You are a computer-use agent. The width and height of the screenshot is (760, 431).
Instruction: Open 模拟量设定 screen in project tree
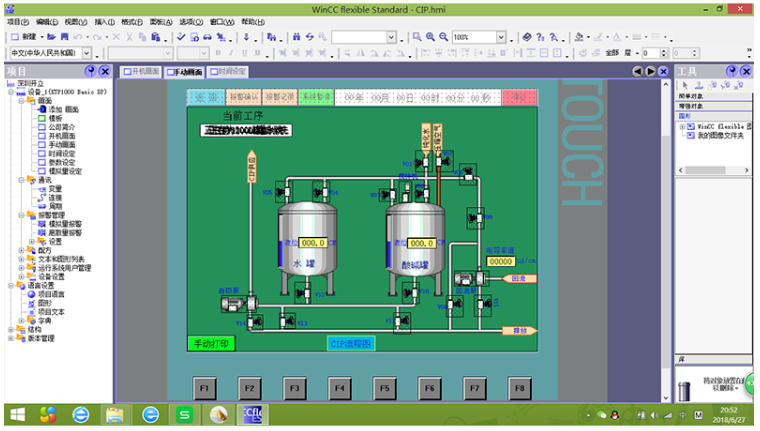pos(65,171)
